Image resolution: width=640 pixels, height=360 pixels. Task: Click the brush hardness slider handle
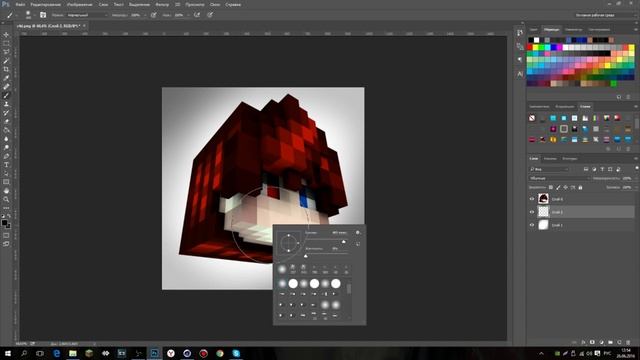click(x=306, y=256)
